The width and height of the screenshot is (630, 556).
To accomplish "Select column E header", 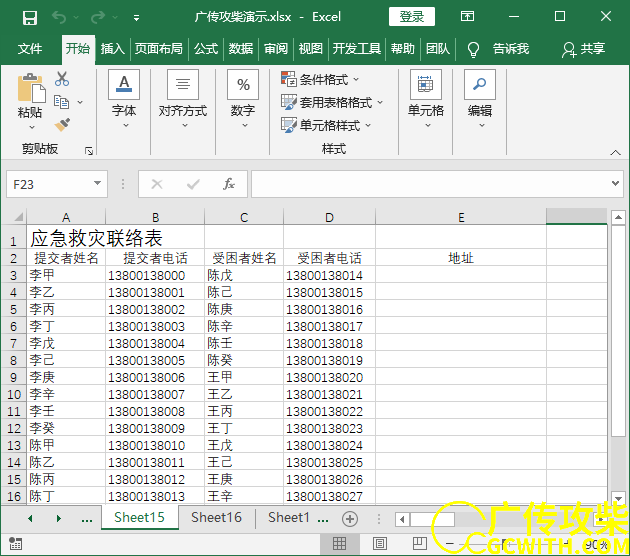I will (x=461, y=217).
